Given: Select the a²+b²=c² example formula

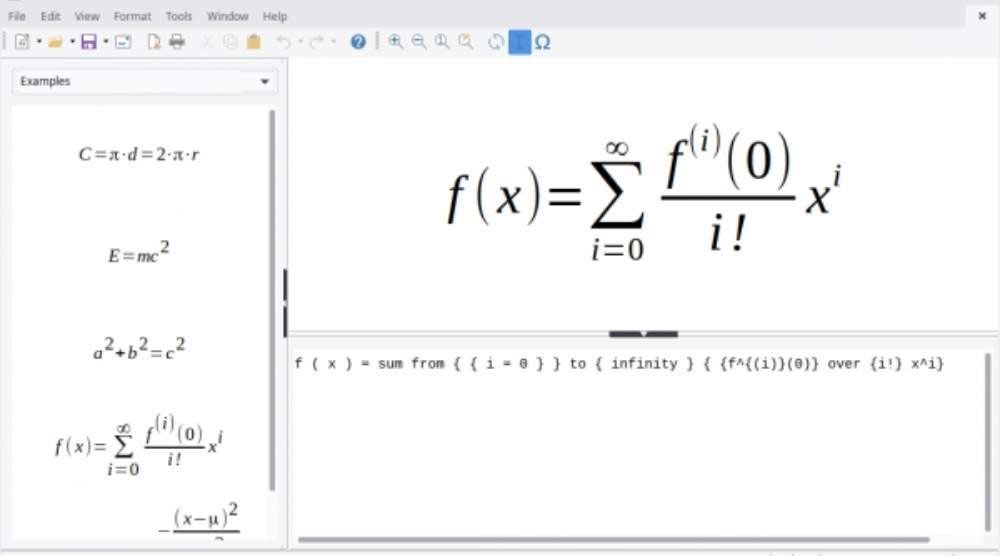Looking at the screenshot, I should (x=139, y=349).
